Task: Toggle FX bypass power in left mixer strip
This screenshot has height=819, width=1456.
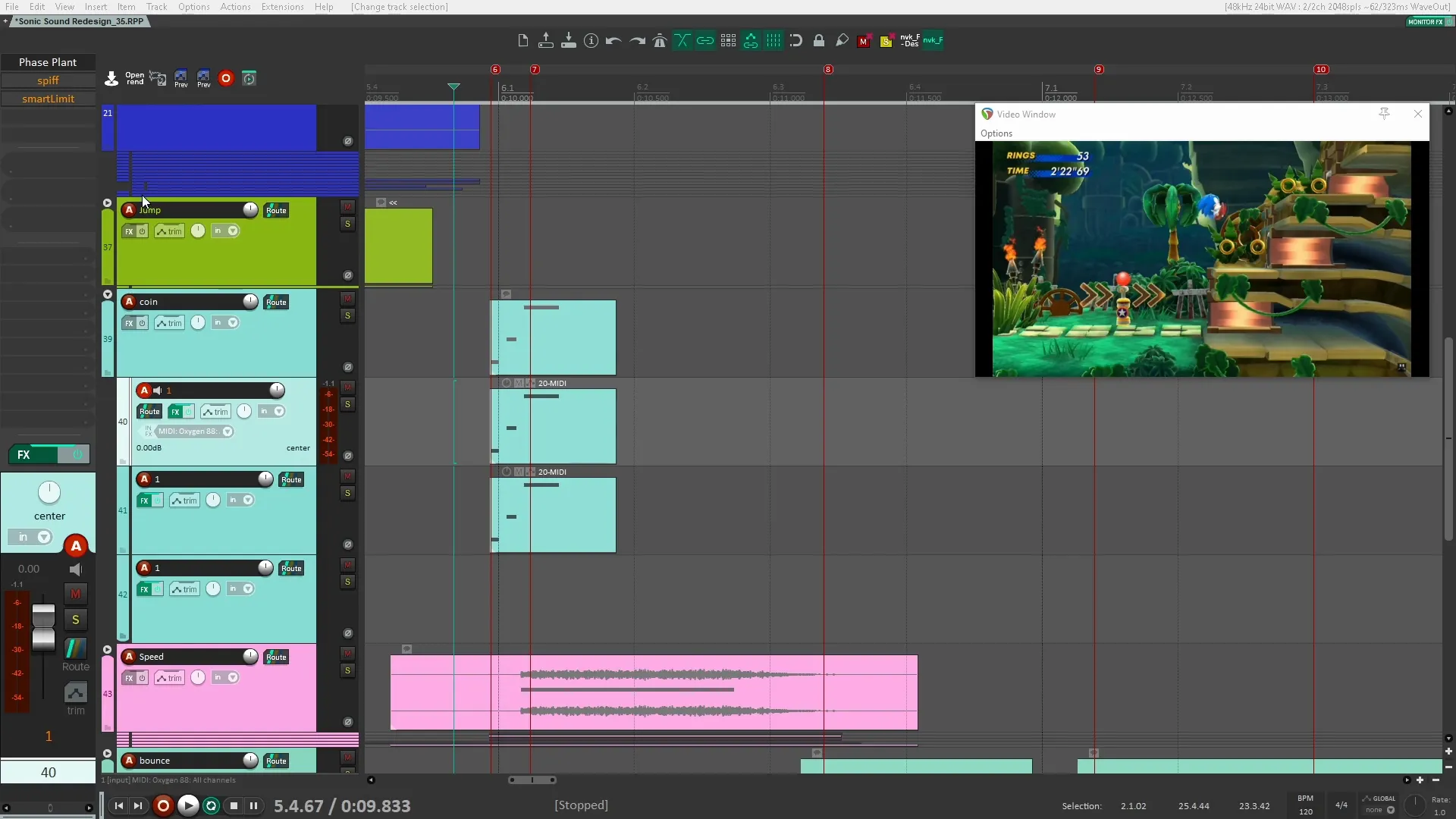Action: pos(77,454)
